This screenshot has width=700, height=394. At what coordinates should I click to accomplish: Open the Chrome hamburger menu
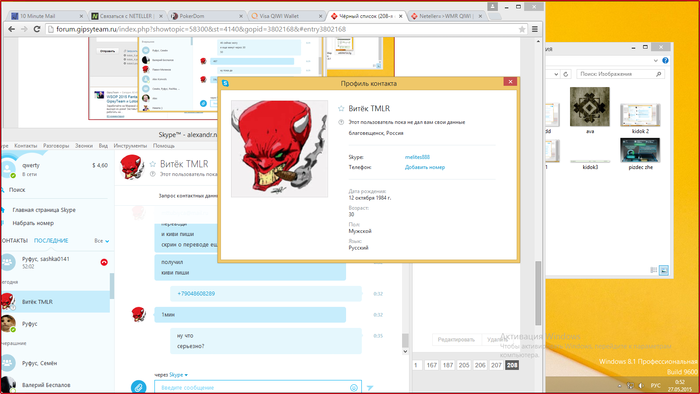(535, 29)
